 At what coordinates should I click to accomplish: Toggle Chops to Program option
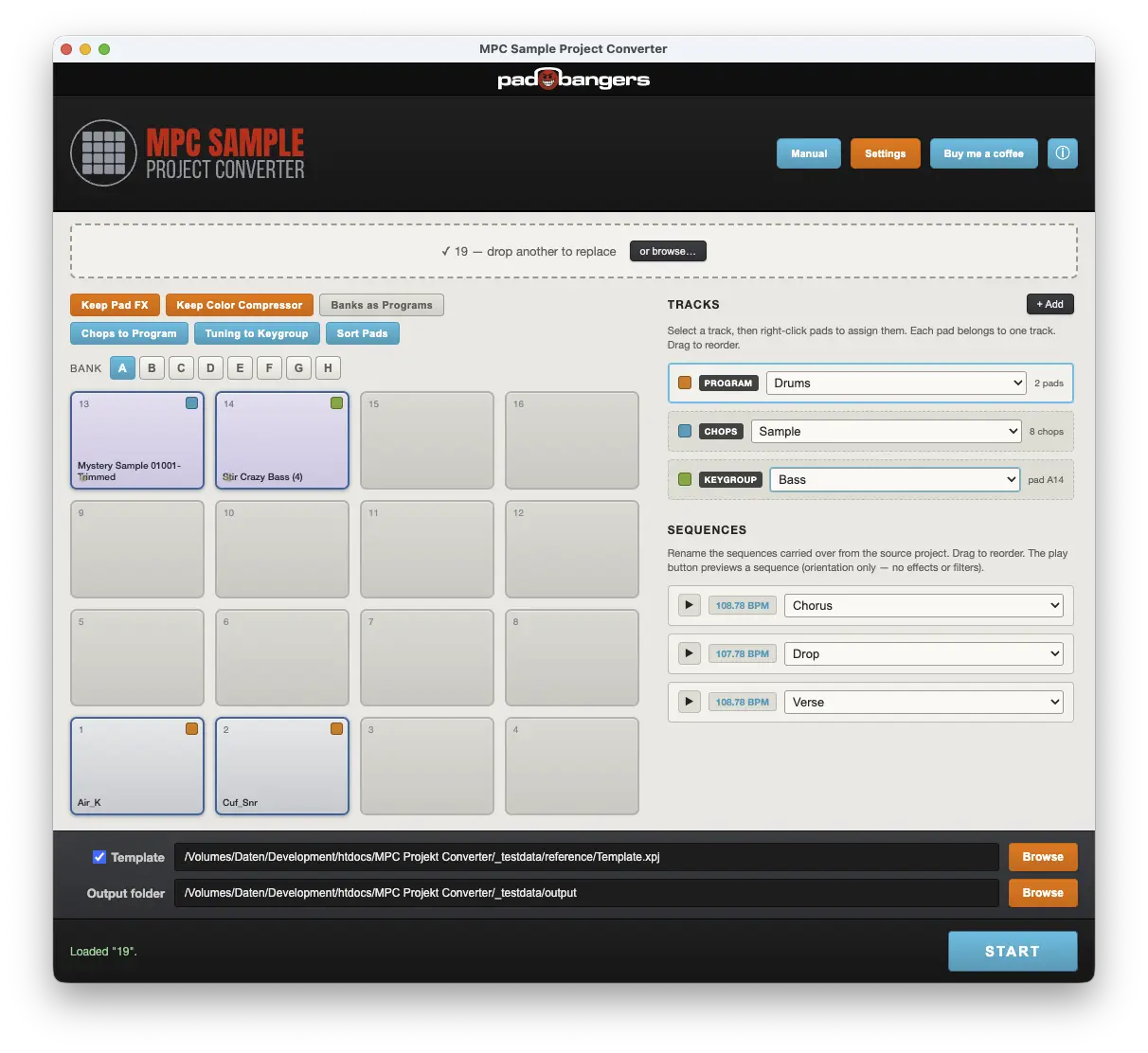(129, 333)
